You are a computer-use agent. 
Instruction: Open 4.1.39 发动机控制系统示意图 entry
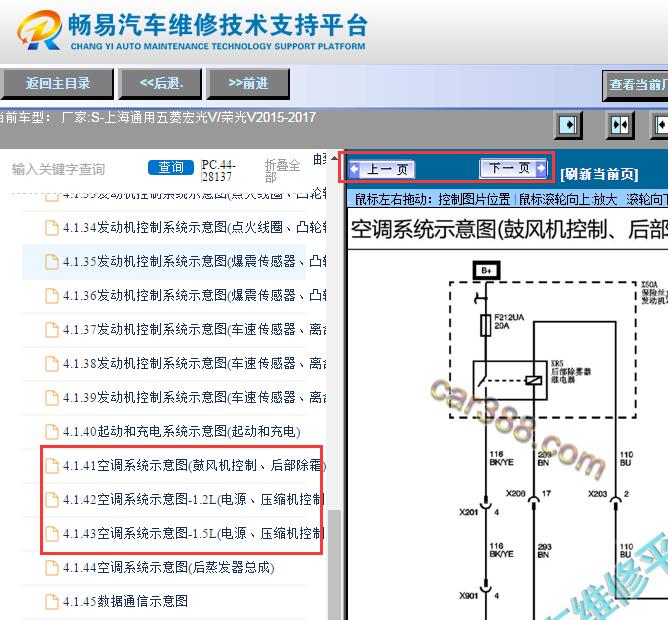pyautogui.click(x=194, y=398)
